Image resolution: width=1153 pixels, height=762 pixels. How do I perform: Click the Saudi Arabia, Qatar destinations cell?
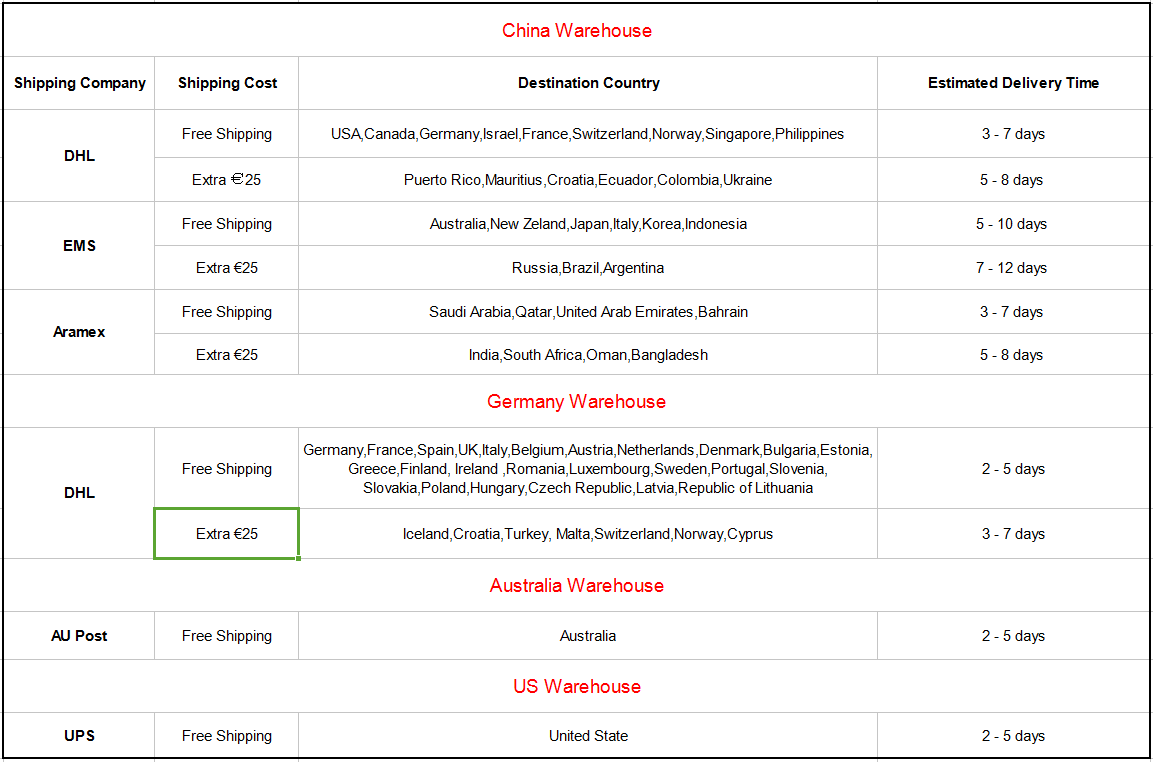pos(588,312)
